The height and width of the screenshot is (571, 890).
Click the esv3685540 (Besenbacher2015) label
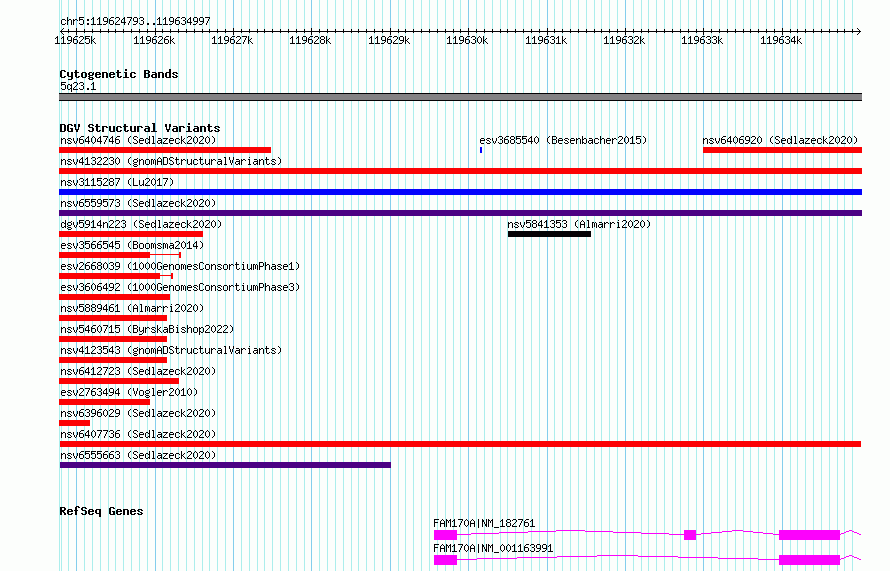click(x=563, y=140)
